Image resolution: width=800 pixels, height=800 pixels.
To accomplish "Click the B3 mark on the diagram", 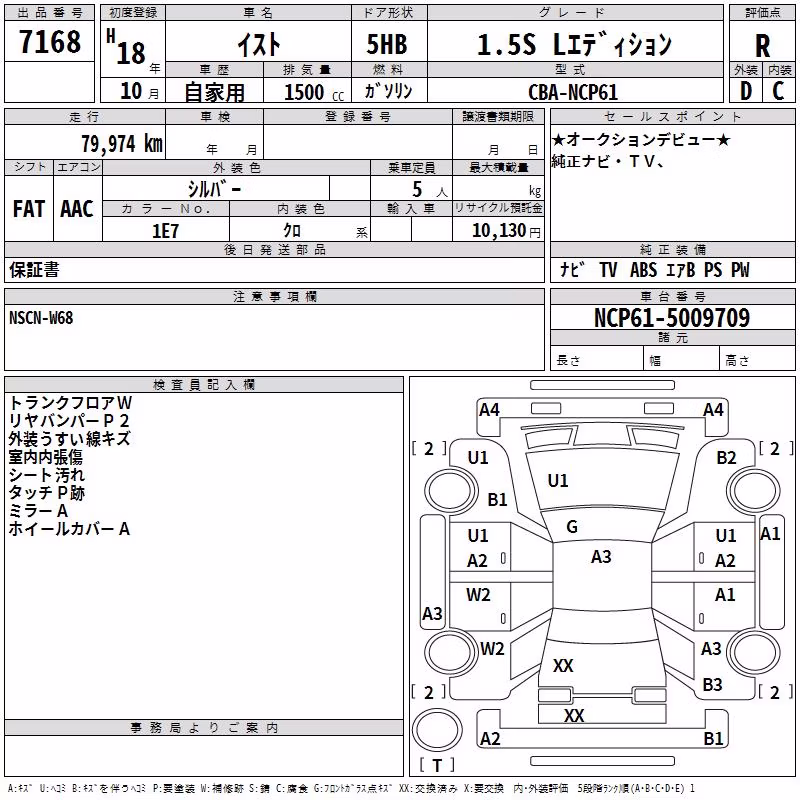I will [x=712, y=684].
